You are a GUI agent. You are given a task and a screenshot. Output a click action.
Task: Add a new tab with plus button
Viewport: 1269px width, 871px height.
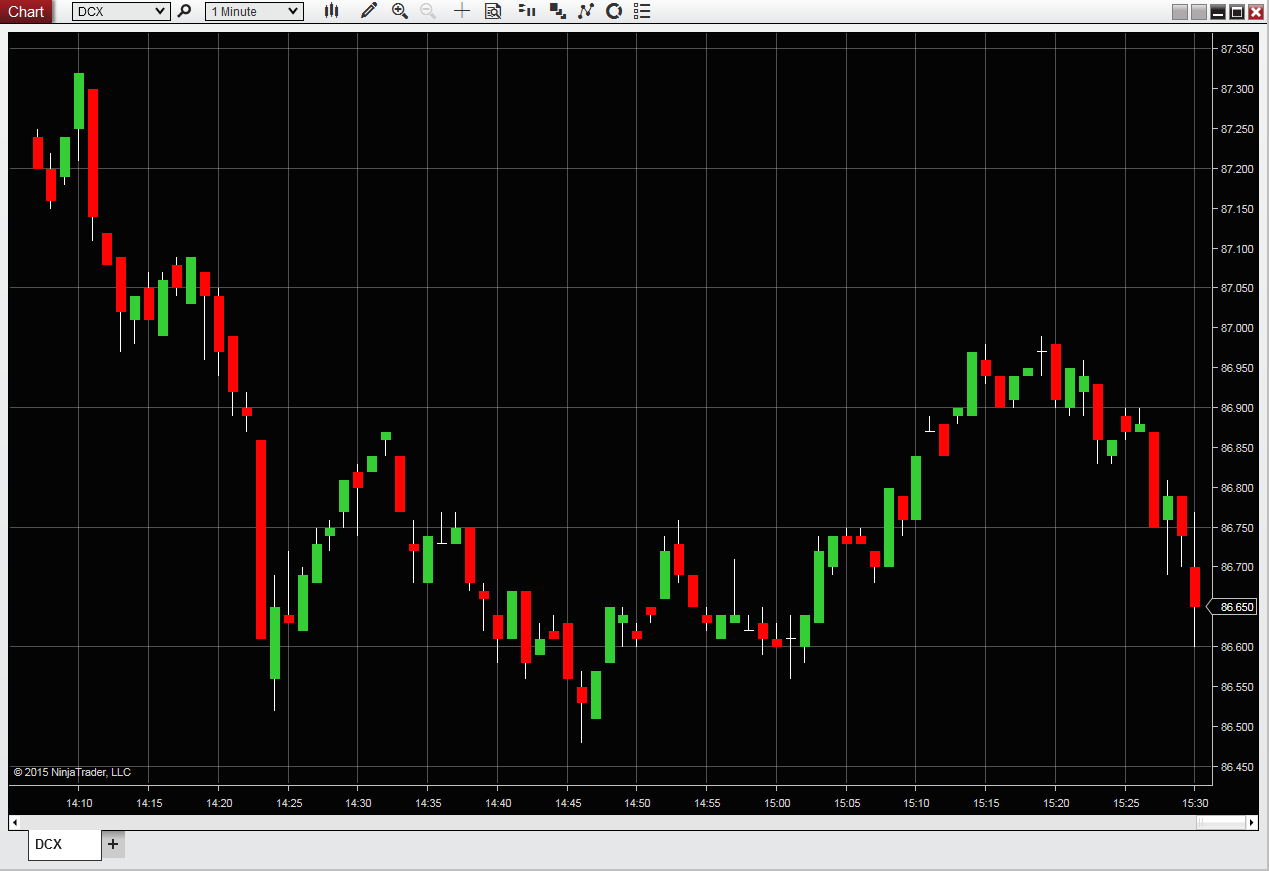click(113, 844)
